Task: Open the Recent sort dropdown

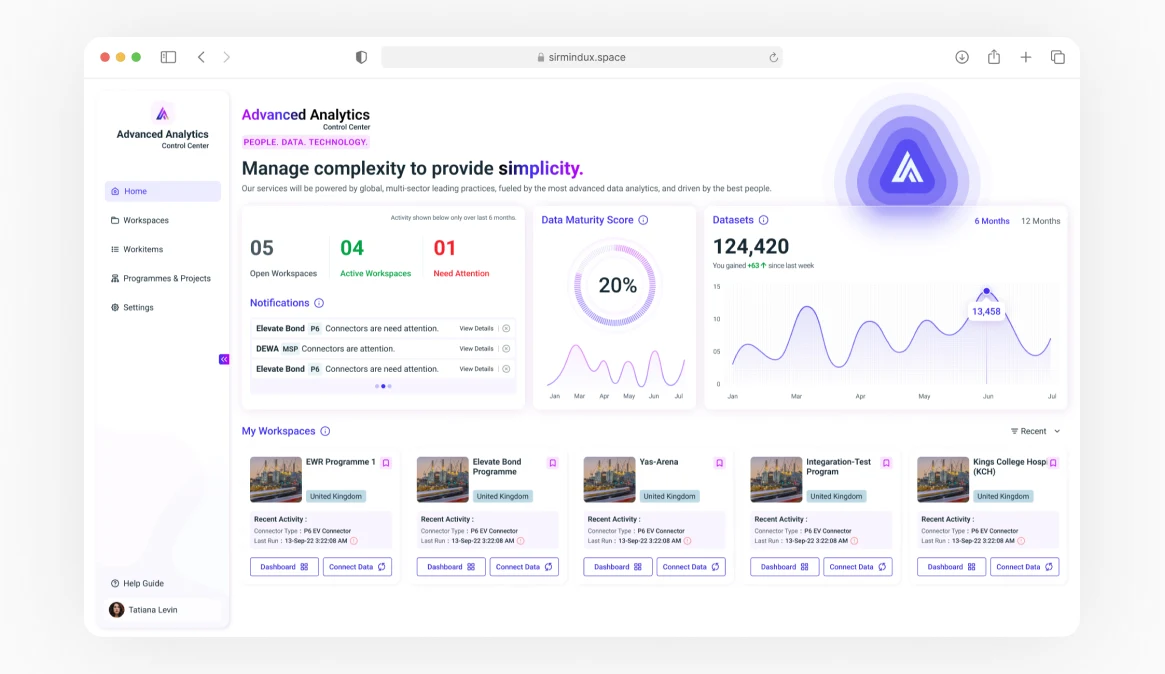Action: pyautogui.click(x=1035, y=431)
